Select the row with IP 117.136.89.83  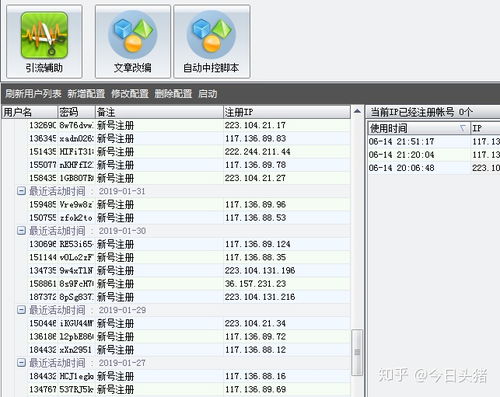click(189, 138)
